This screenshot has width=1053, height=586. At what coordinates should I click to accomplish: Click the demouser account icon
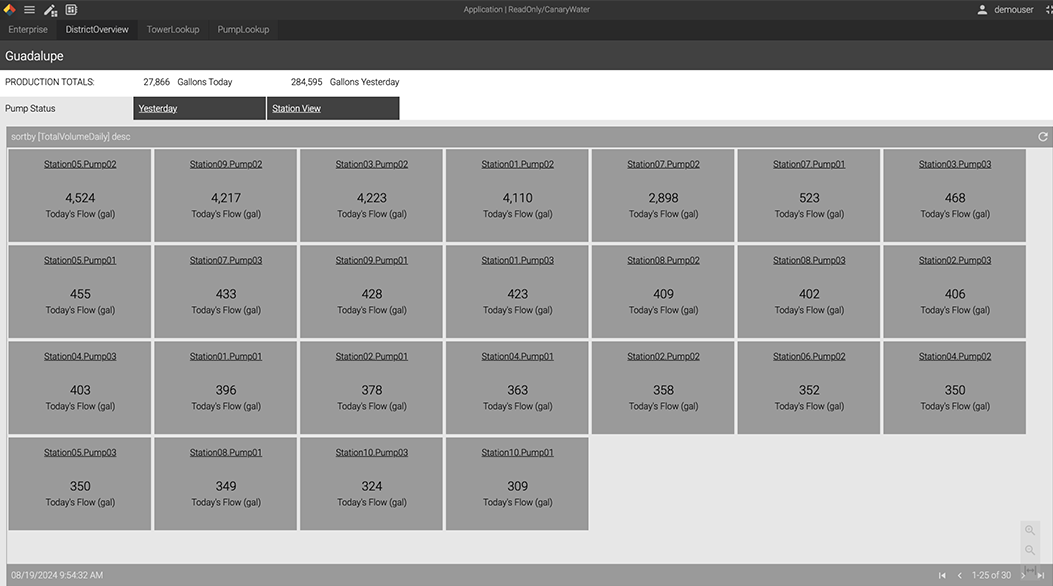pos(982,9)
